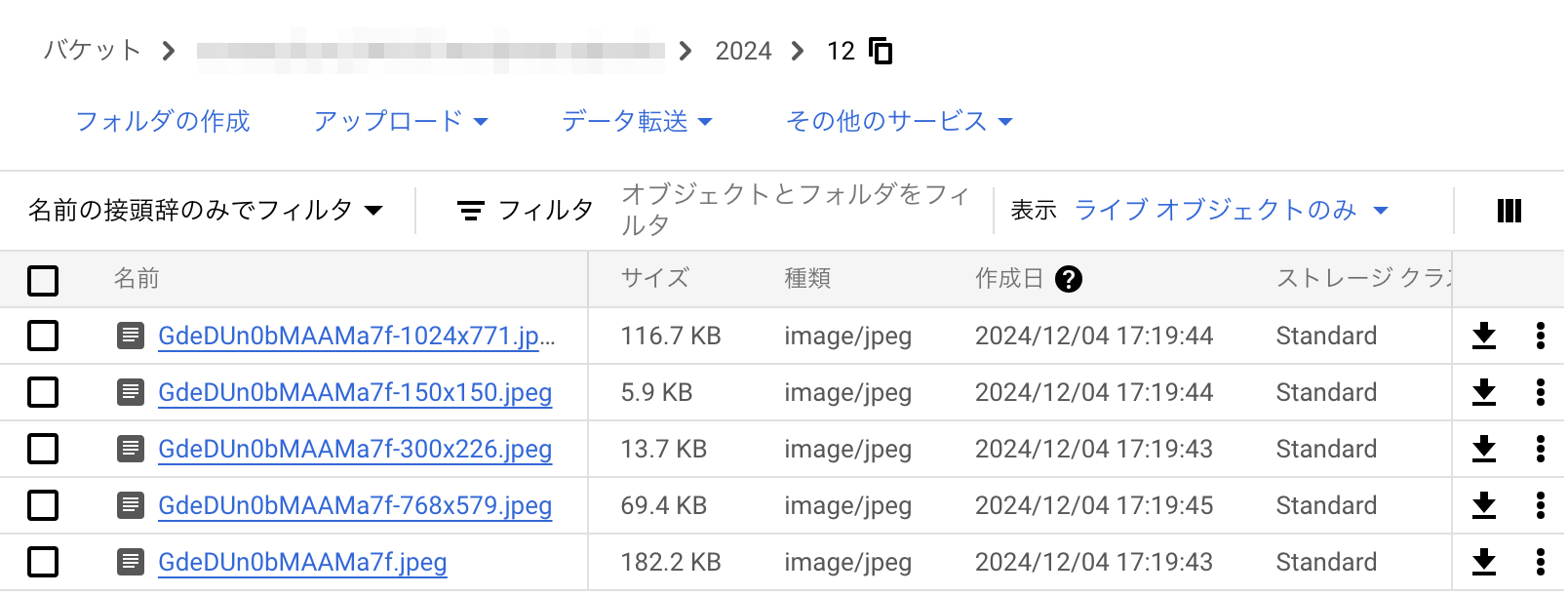This screenshot has width=1568, height=595.
Task: Open the 名前の接頭辞のみでフィルタ dropdown
Action: [x=206, y=210]
